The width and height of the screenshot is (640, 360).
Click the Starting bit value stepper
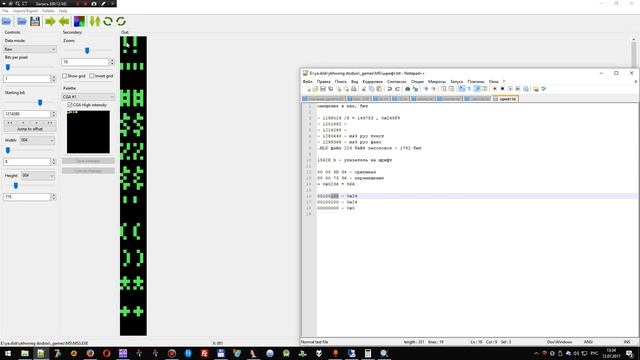pos(53,114)
